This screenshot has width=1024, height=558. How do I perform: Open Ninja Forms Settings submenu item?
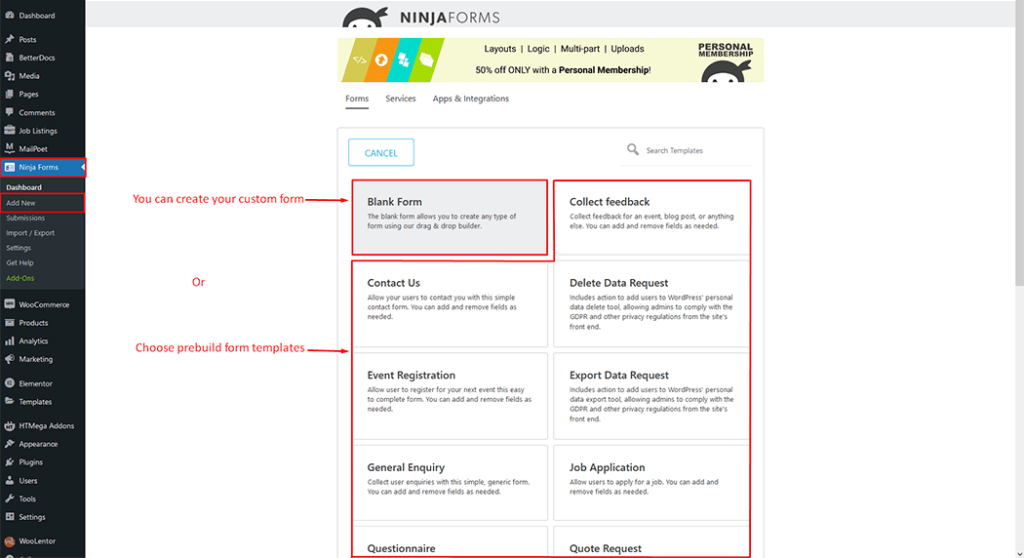[18, 248]
